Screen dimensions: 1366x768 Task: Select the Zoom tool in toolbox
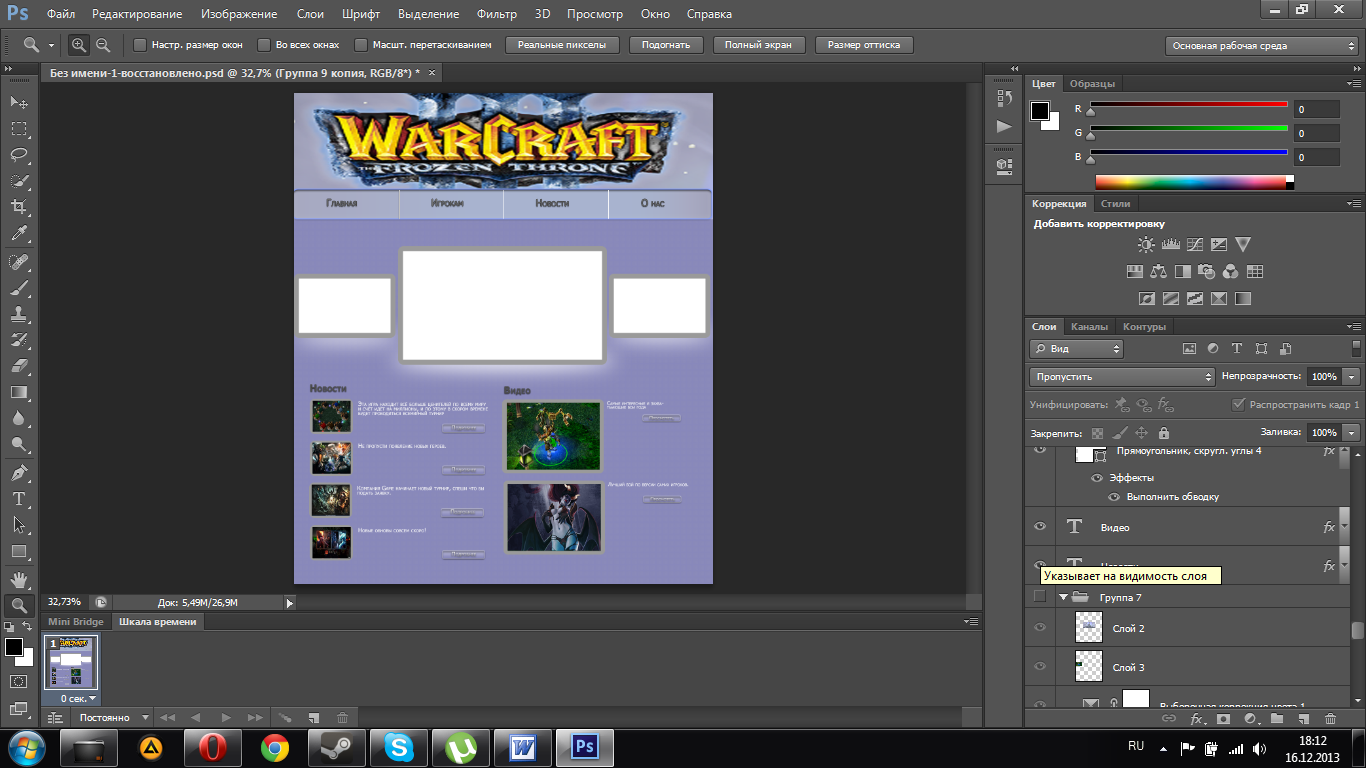18,606
